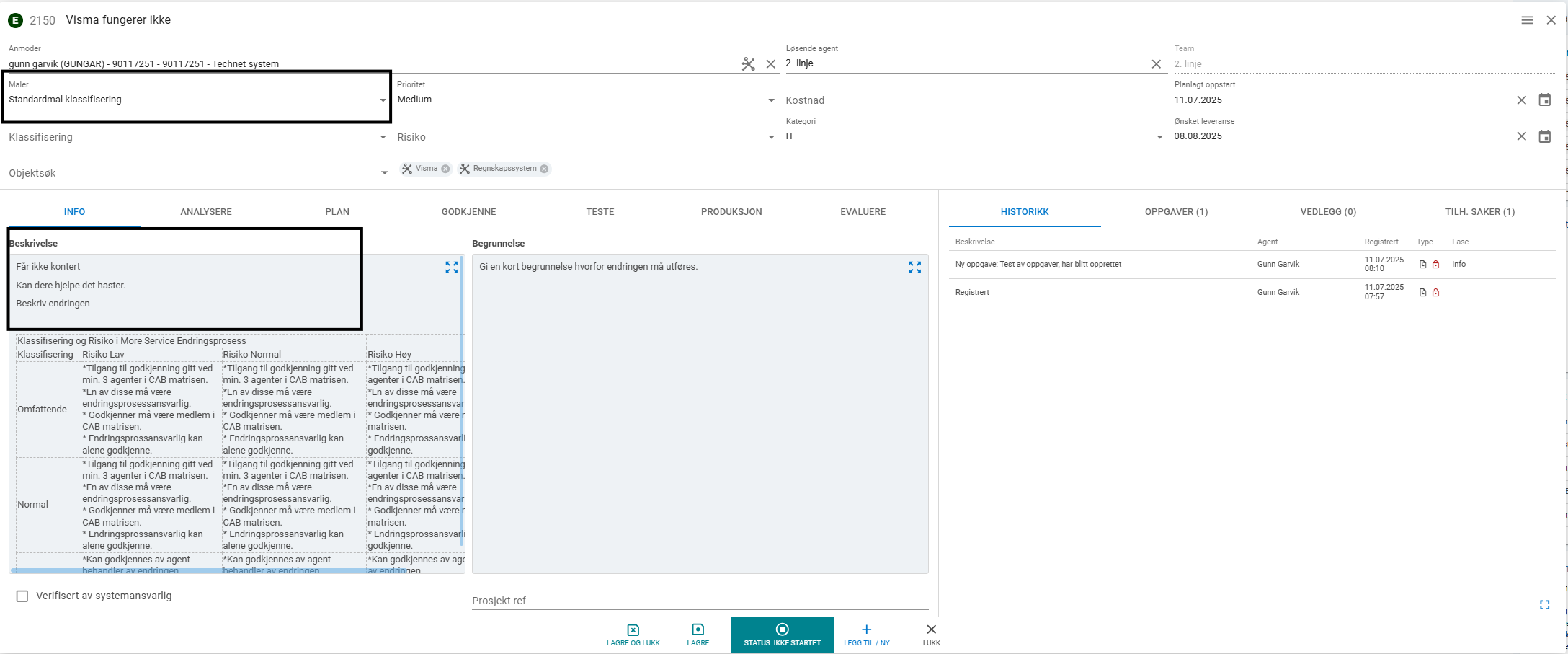Screen dimensions: 1568x654
Task: Click the Prosjekt ref input field
Action: click(700, 601)
